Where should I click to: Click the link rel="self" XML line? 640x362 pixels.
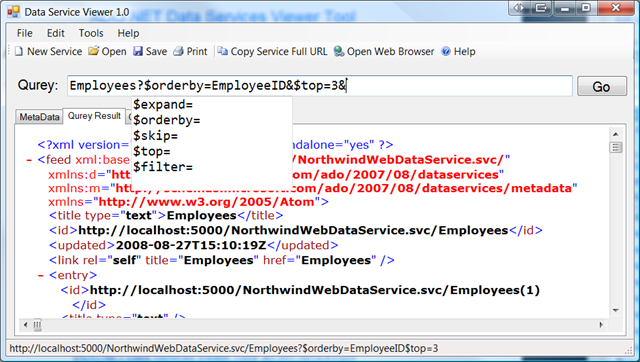[222, 260]
